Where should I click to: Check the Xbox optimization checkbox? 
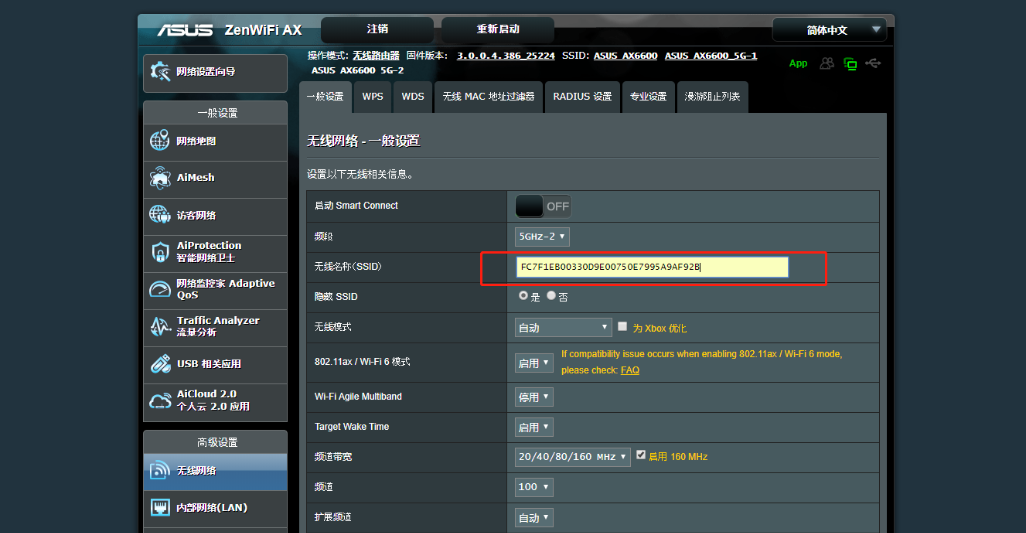tap(622, 326)
